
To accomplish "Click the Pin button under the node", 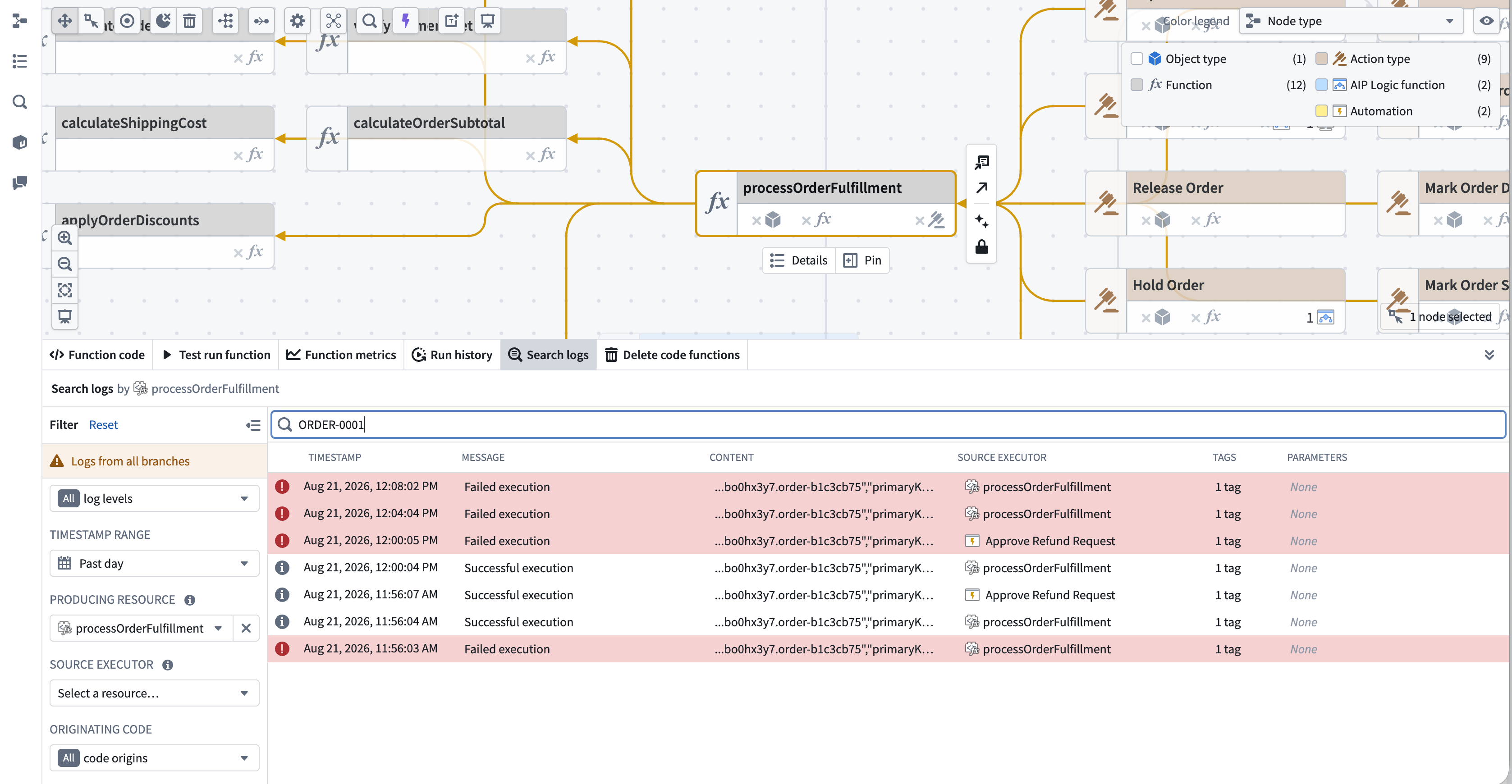I will coord(862,260).
